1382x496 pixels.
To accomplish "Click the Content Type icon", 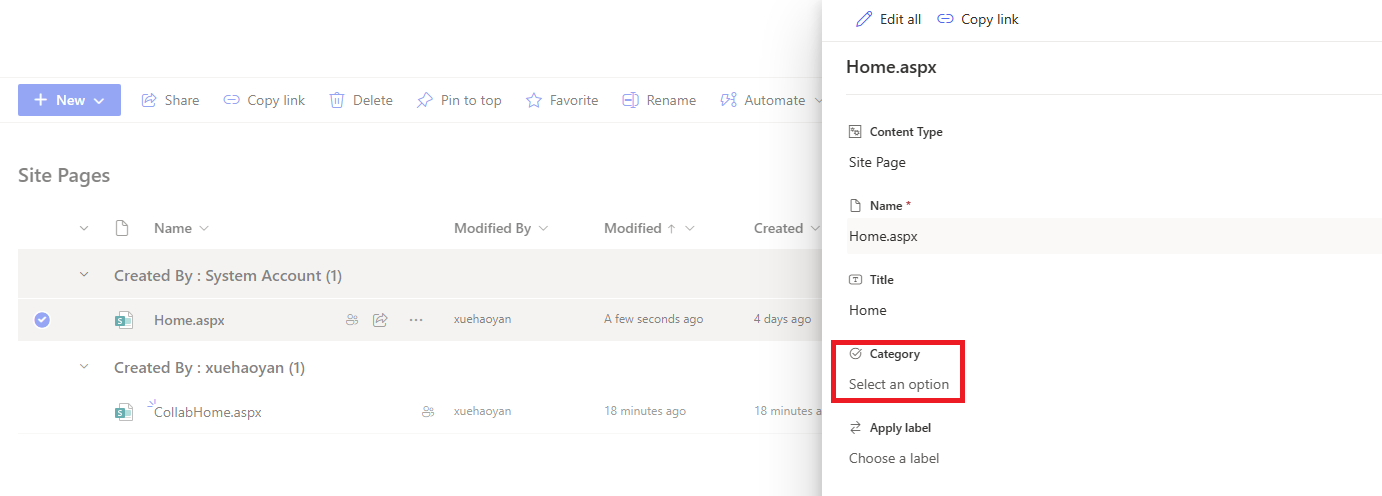I will [x=855, y=131].
